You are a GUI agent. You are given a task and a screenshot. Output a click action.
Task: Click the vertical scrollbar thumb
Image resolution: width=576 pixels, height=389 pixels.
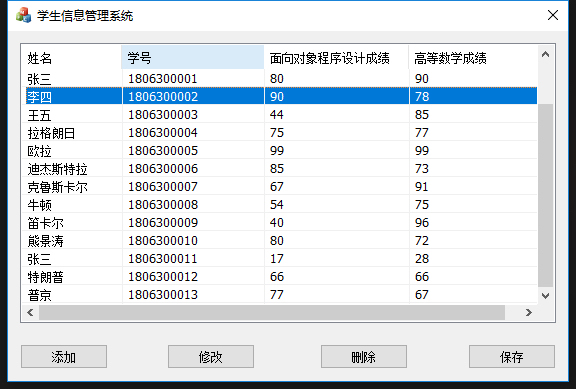point(546,195)
